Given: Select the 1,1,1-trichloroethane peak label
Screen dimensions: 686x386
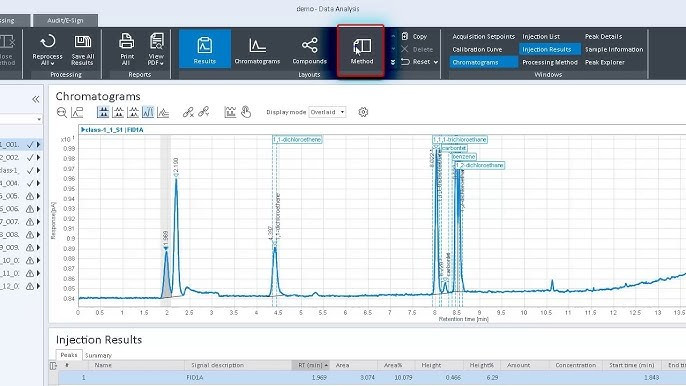Looking at the screenshot, I should click(460, 140).
